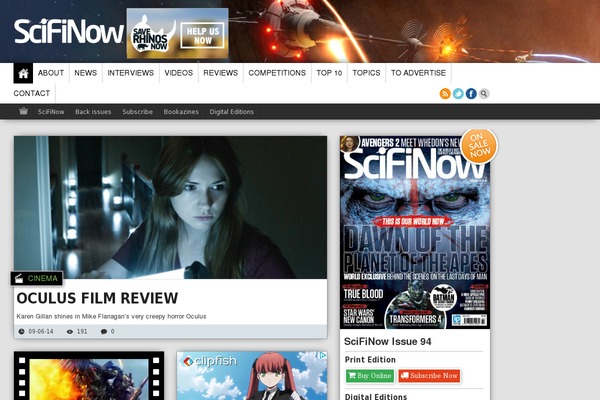Select Topics in navigation
The width and height of the screenshot is (600, 400).
click(x=366, y=73)
